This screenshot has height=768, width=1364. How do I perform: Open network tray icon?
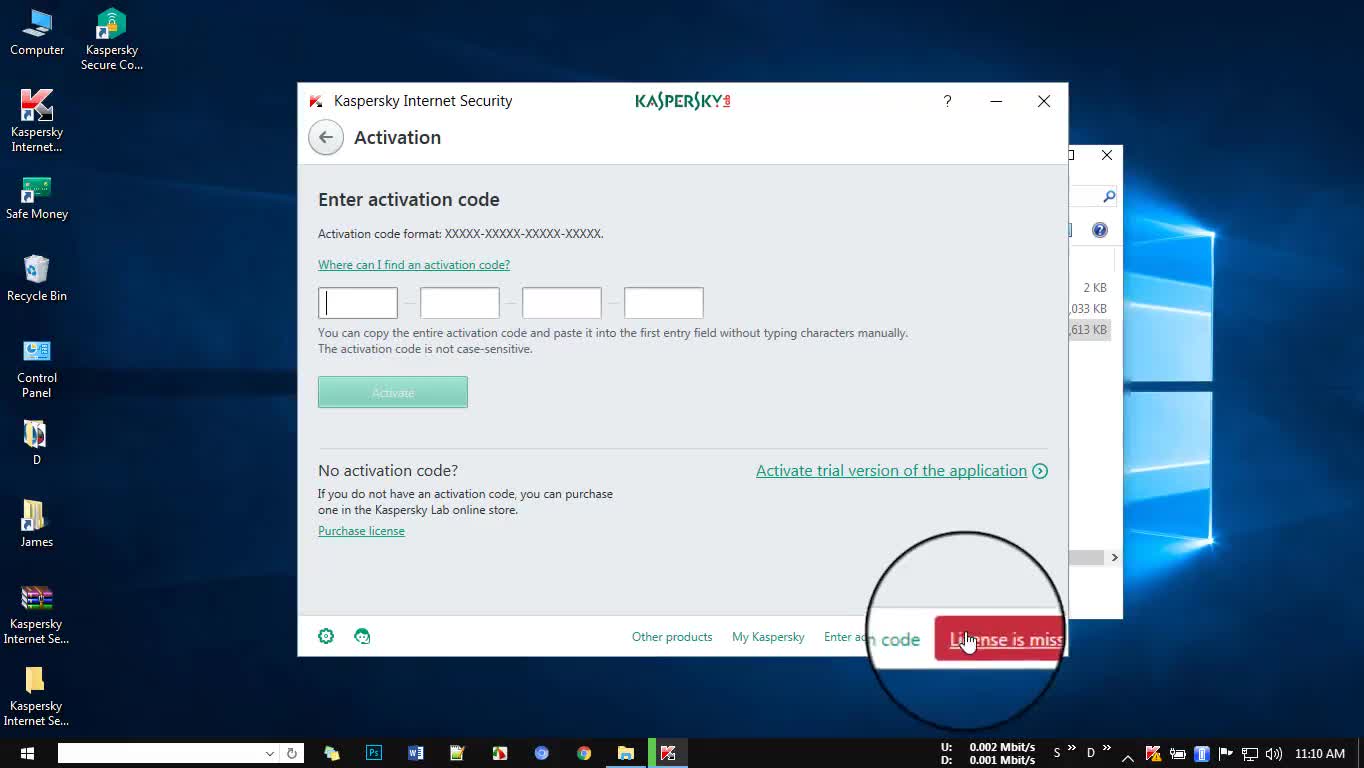click(1250, 754)
